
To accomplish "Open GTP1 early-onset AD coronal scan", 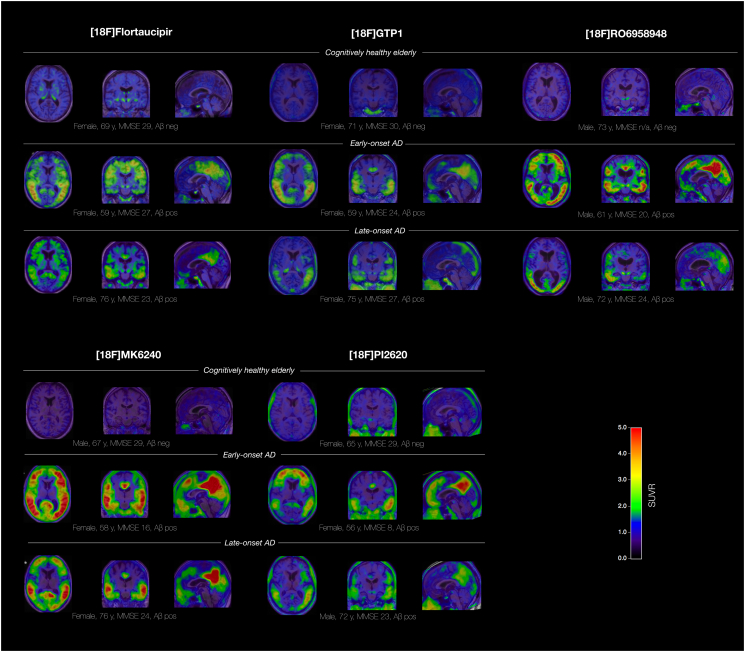I will point(372,179).
